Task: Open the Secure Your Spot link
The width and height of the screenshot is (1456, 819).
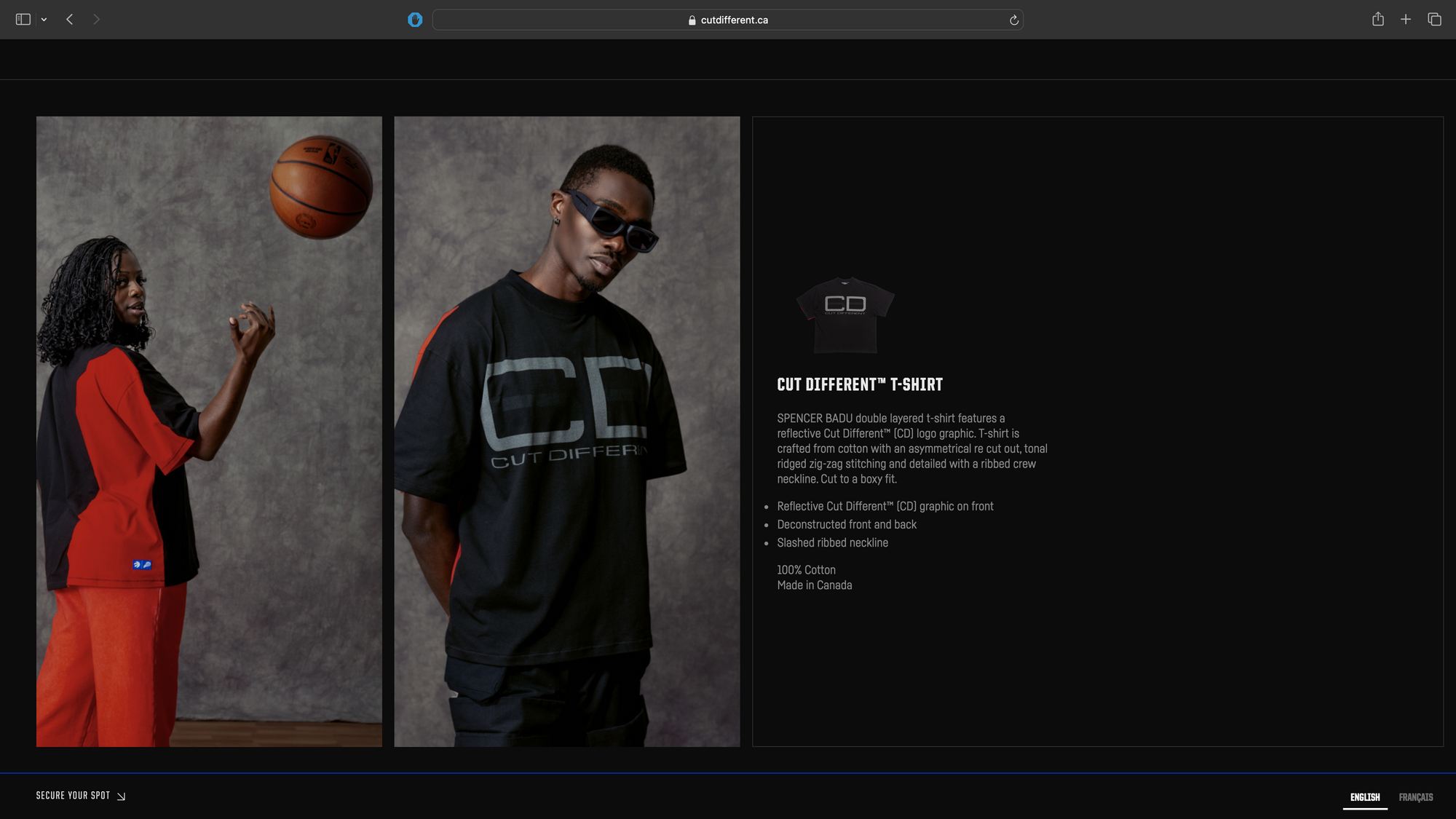Action: [x=73, y=796]
